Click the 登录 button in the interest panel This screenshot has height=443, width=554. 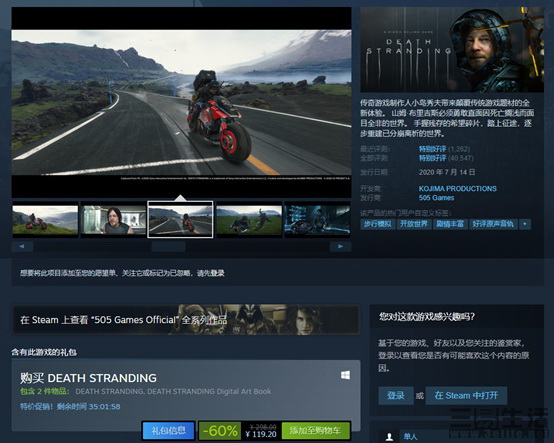point(396,395)
